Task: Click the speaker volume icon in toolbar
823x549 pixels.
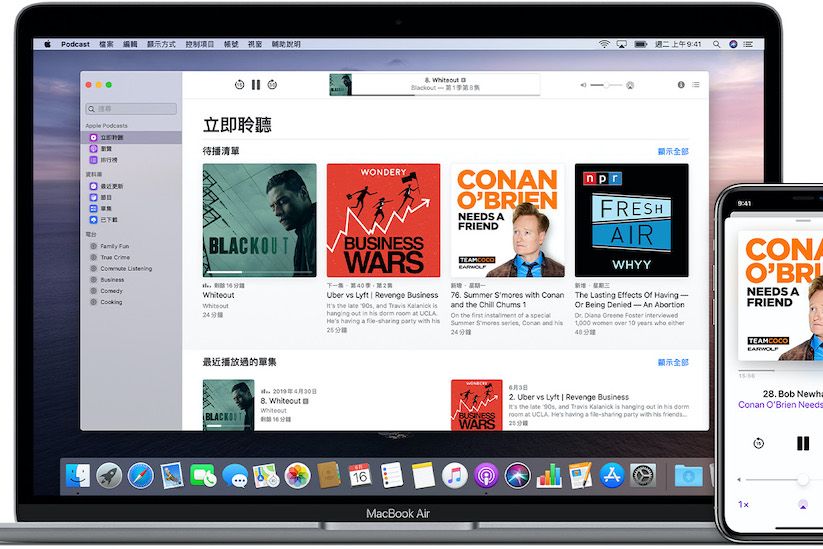Action: click(583, 85)
